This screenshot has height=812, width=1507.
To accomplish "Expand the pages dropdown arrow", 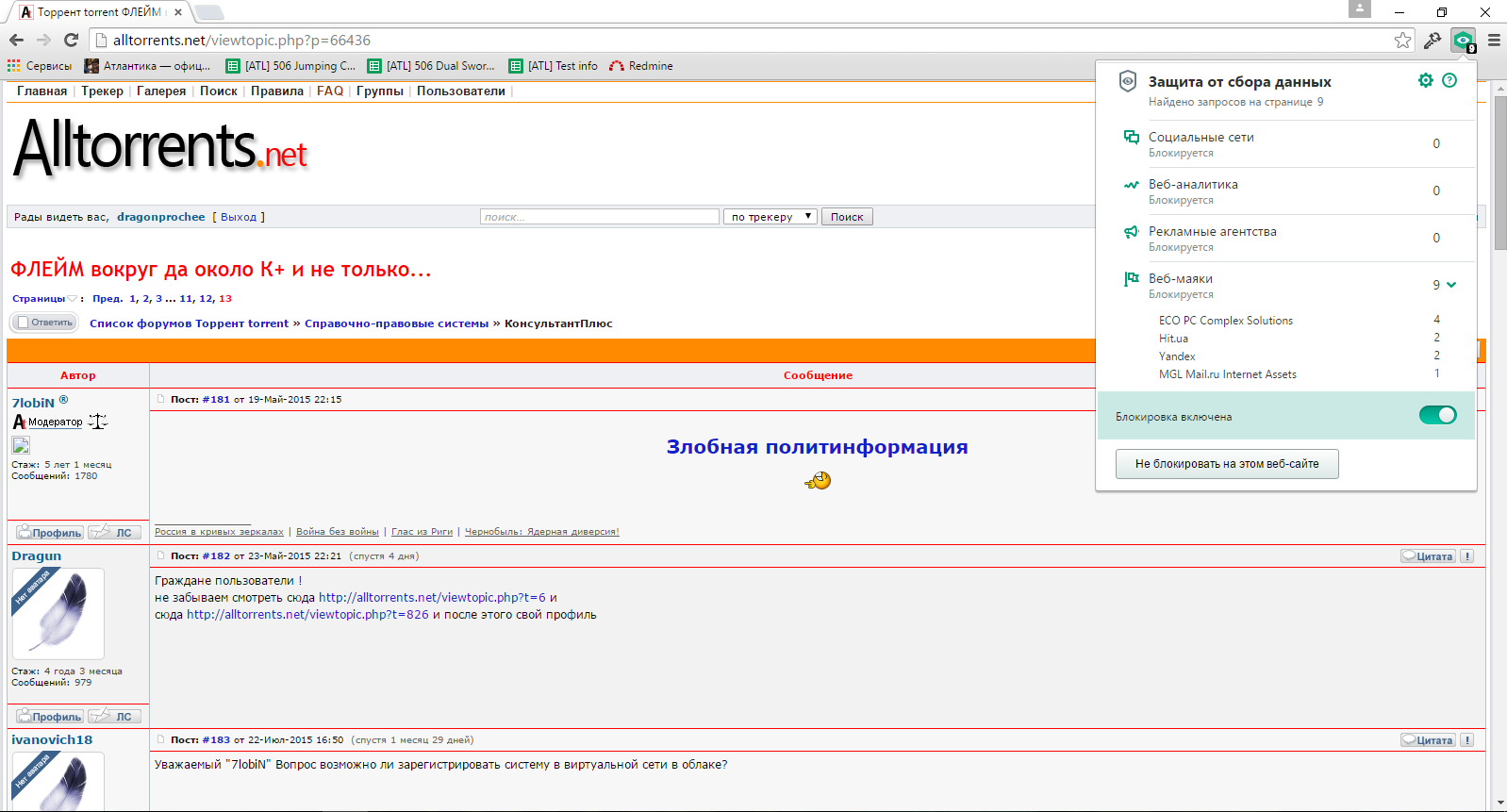I will point(73,299).
